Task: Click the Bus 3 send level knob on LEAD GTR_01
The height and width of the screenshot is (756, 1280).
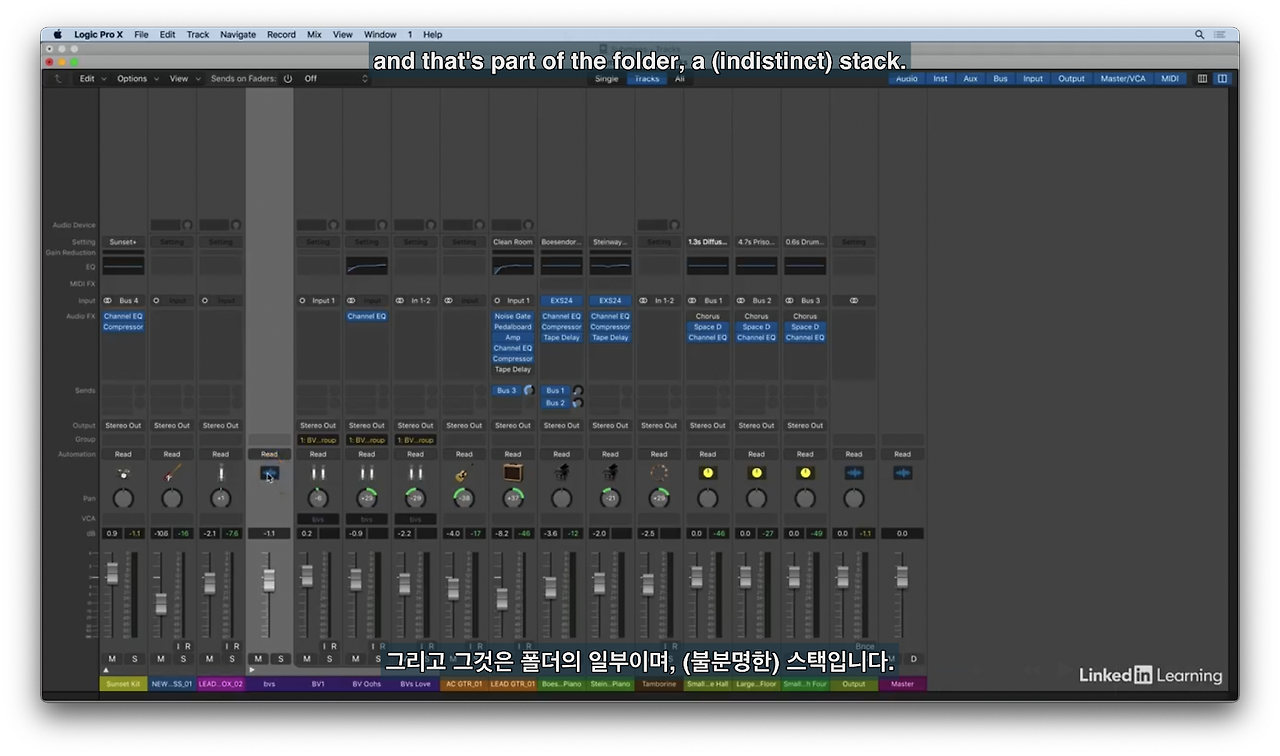Action: 528,391
